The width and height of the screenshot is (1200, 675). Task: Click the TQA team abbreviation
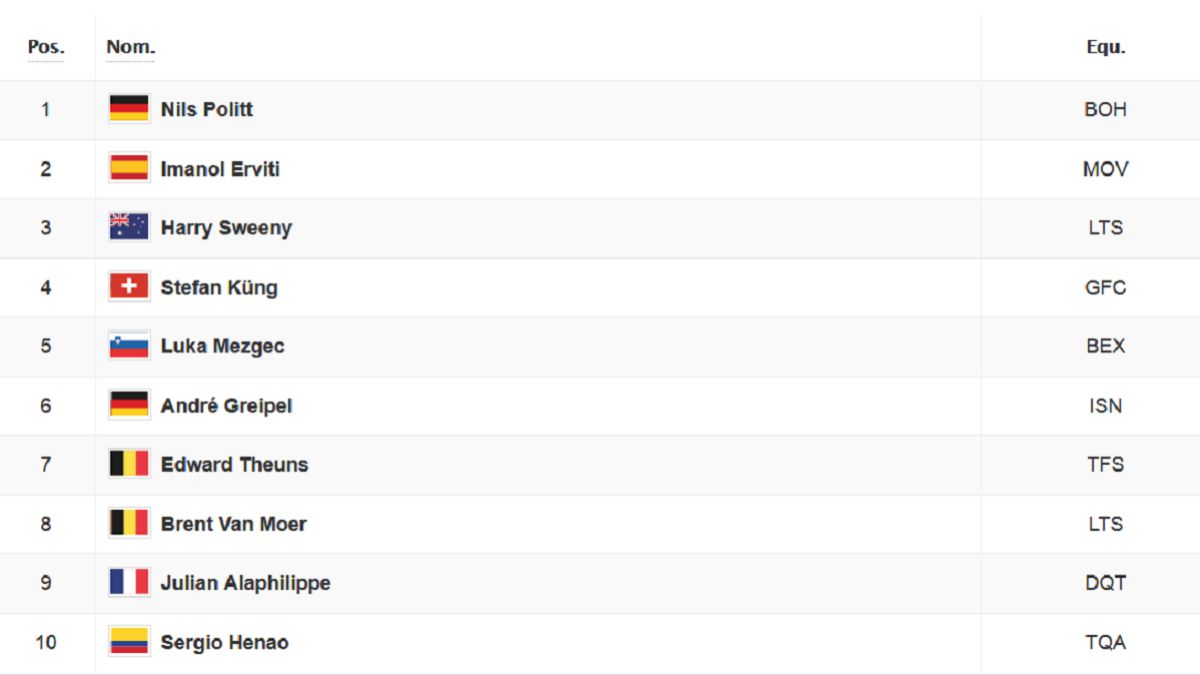click(1106, 642)
